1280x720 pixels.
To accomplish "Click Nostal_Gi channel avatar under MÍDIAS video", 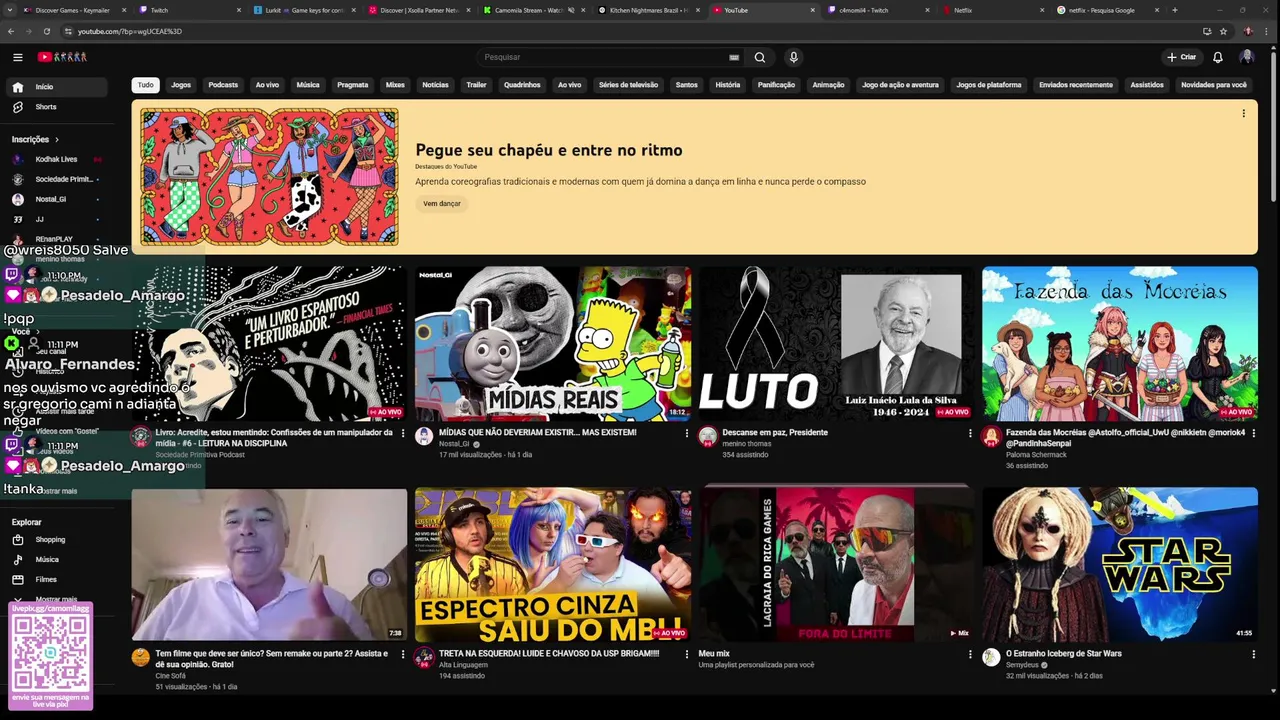I will [x=424, y=436].
